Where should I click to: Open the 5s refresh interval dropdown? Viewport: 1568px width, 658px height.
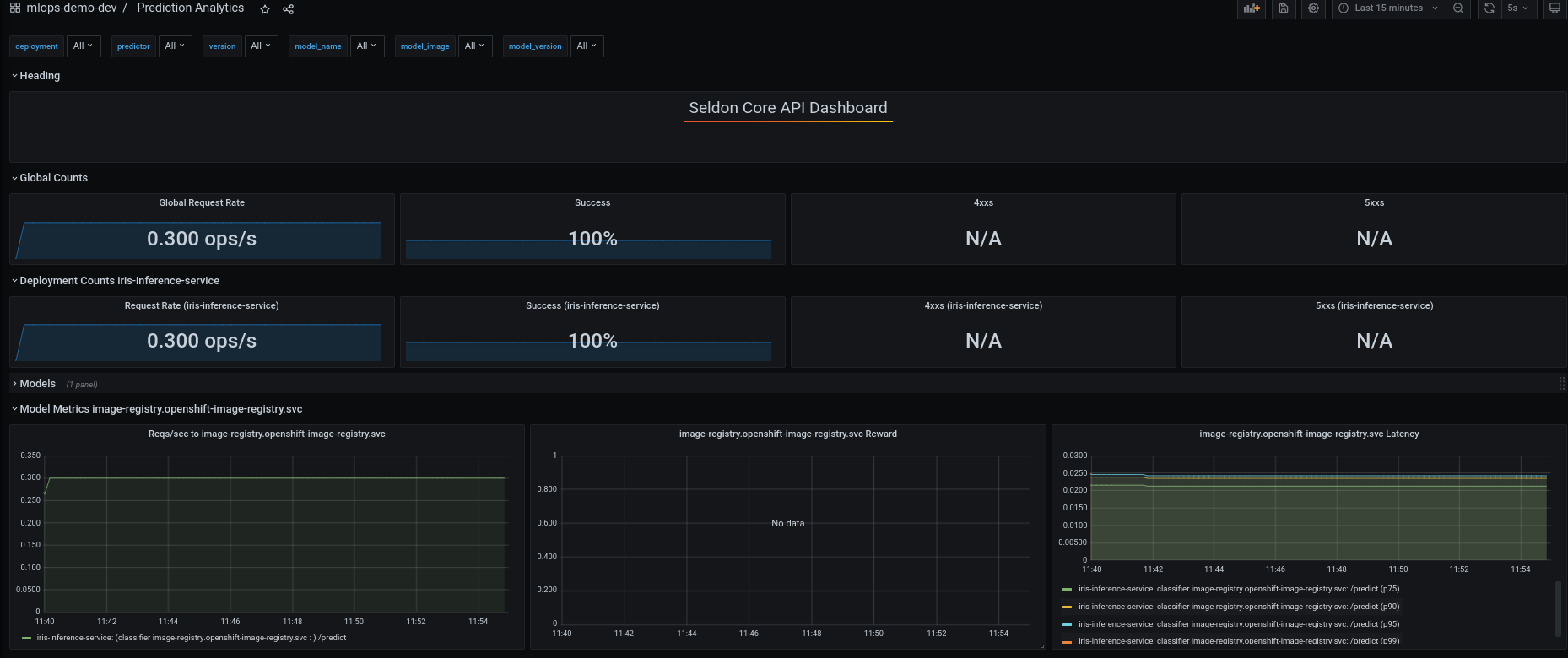1518,8
